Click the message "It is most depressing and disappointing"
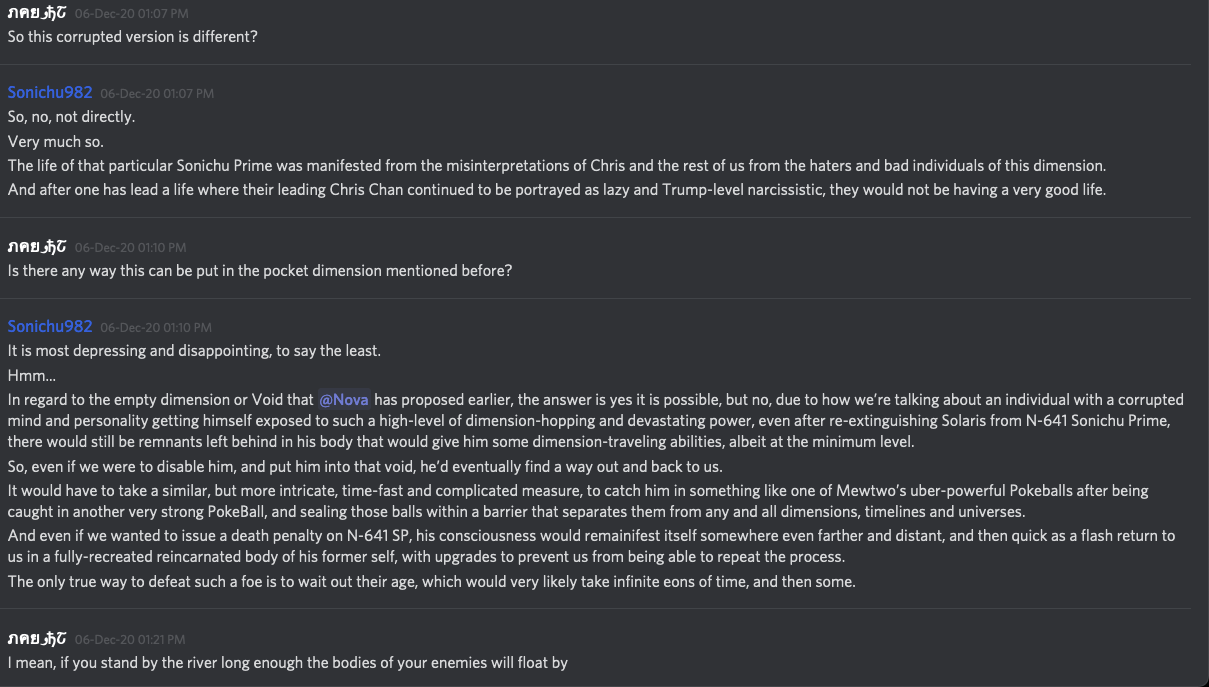The width and height of the screenshot is (1209, 687). [194, 351]
